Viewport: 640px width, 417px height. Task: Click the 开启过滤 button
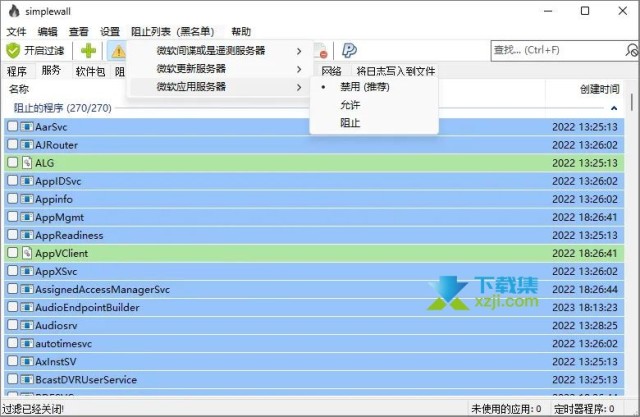(36, 51)
